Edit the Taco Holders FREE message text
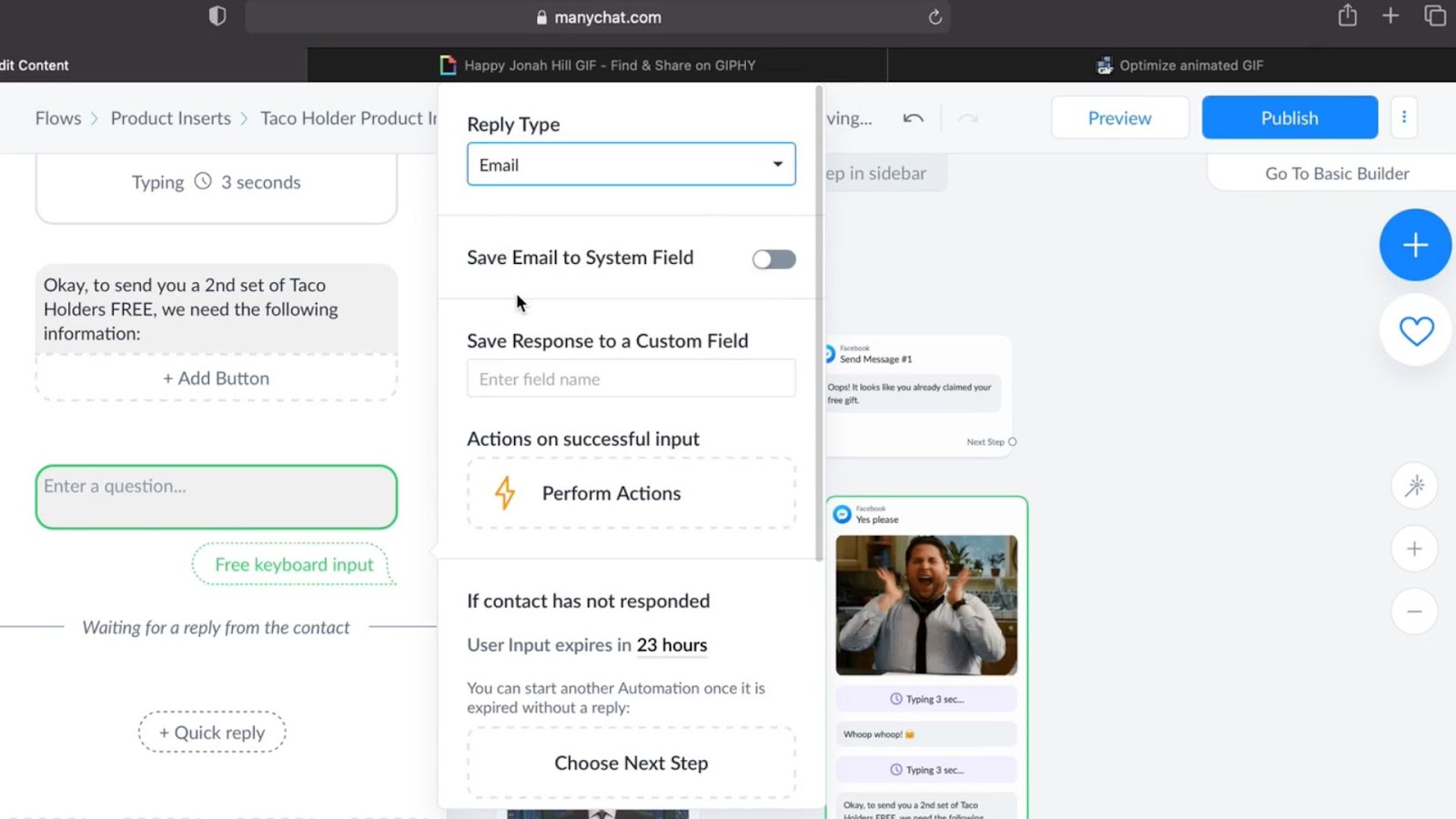 (217, 309)
